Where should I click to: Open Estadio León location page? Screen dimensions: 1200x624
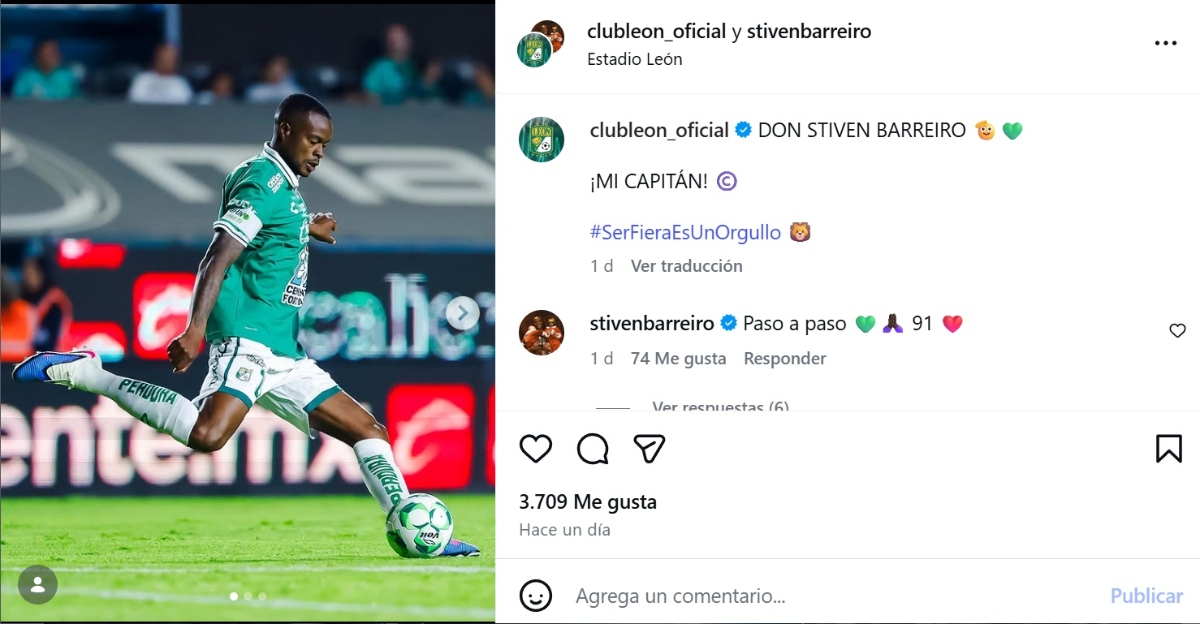click(x=635, y=59)
